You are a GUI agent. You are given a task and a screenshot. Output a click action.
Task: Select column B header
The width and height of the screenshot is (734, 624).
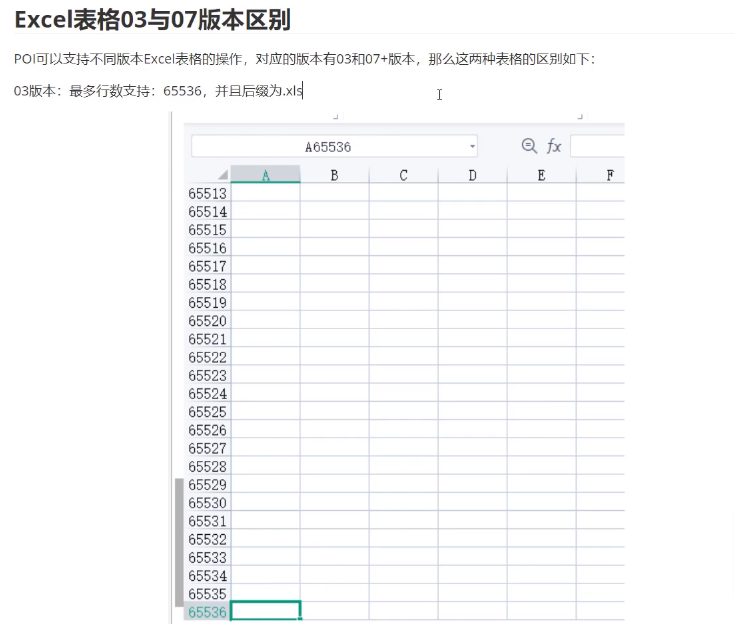tap(334, 175)
